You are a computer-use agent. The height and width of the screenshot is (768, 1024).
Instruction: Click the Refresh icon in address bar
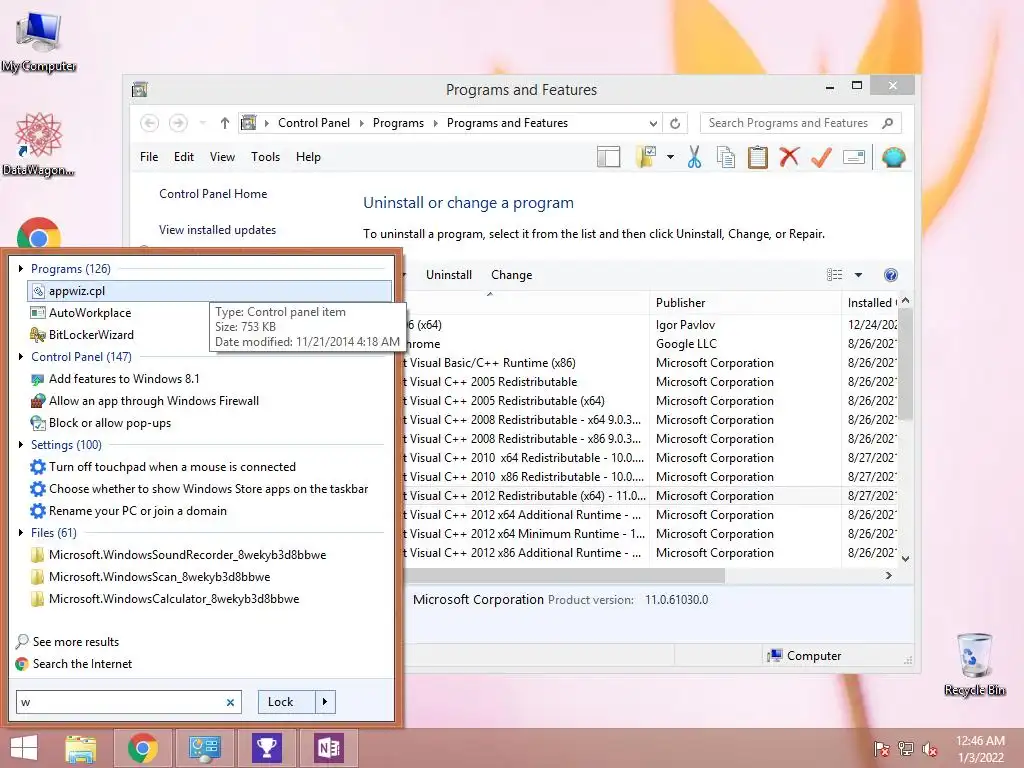click(x=675, y=123)
